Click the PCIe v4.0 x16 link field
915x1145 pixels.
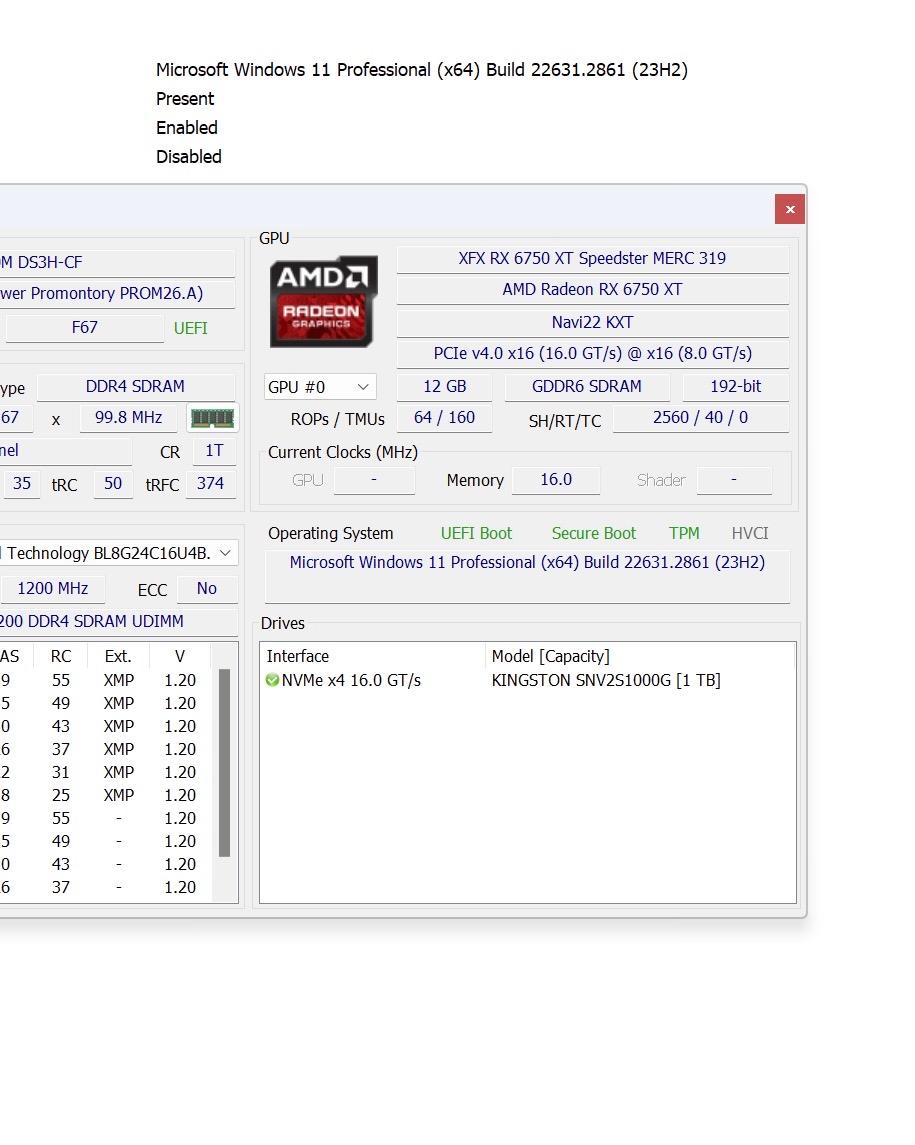[x=592, y=353]
